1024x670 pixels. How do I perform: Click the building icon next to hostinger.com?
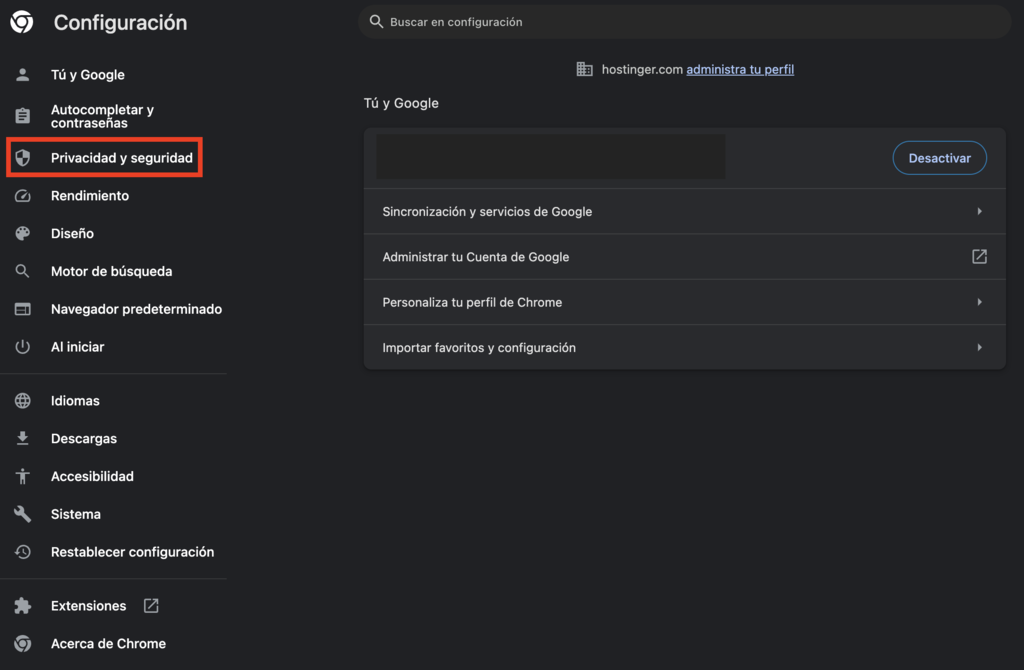coord(585,69)
